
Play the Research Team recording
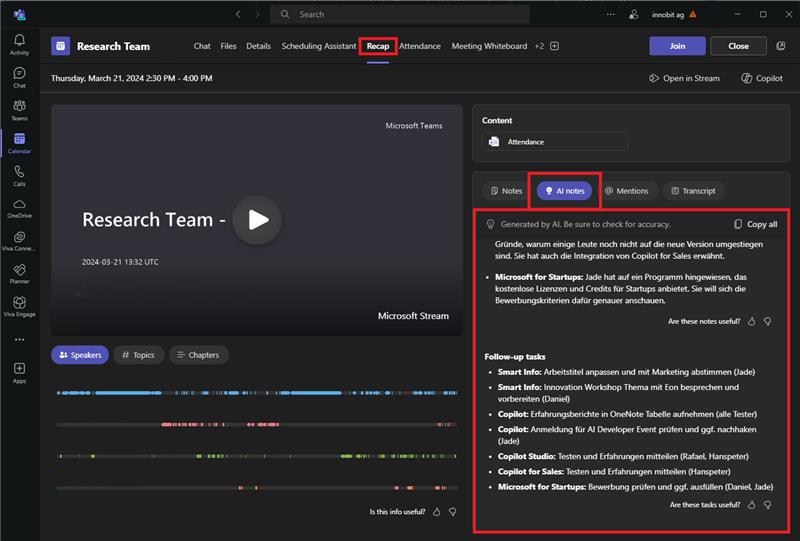click(x=257, y=220)
